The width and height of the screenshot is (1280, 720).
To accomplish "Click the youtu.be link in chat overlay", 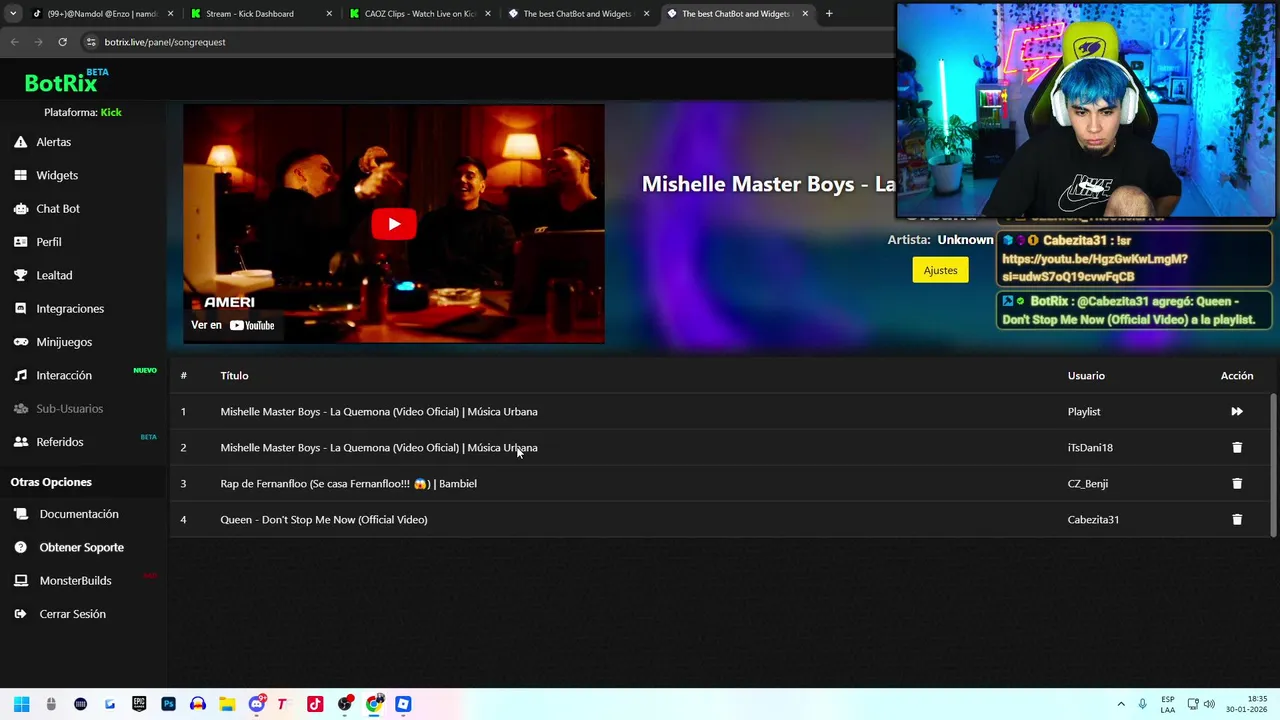I will point(1095,268).
